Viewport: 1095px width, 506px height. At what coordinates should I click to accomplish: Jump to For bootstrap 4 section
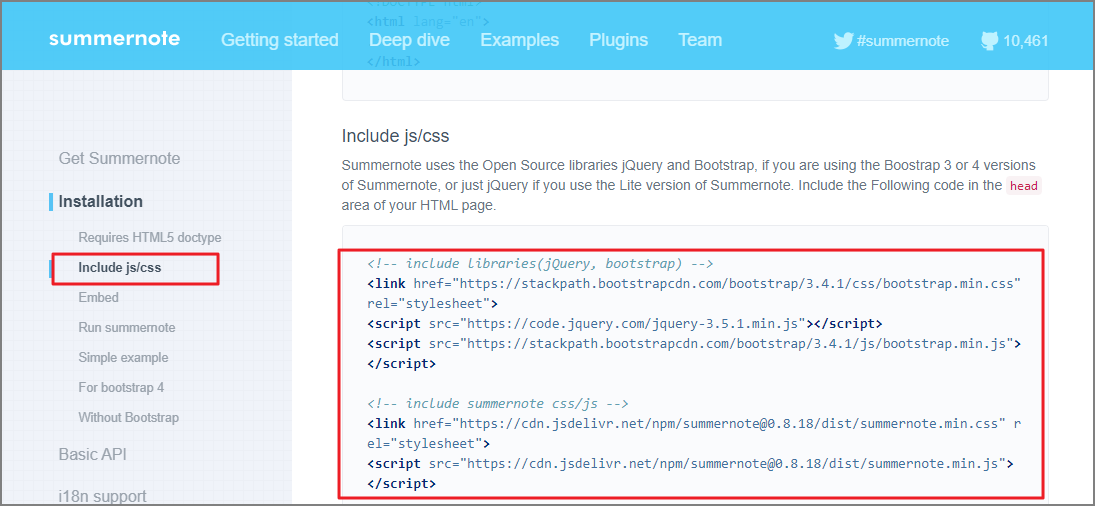[121, 387]
